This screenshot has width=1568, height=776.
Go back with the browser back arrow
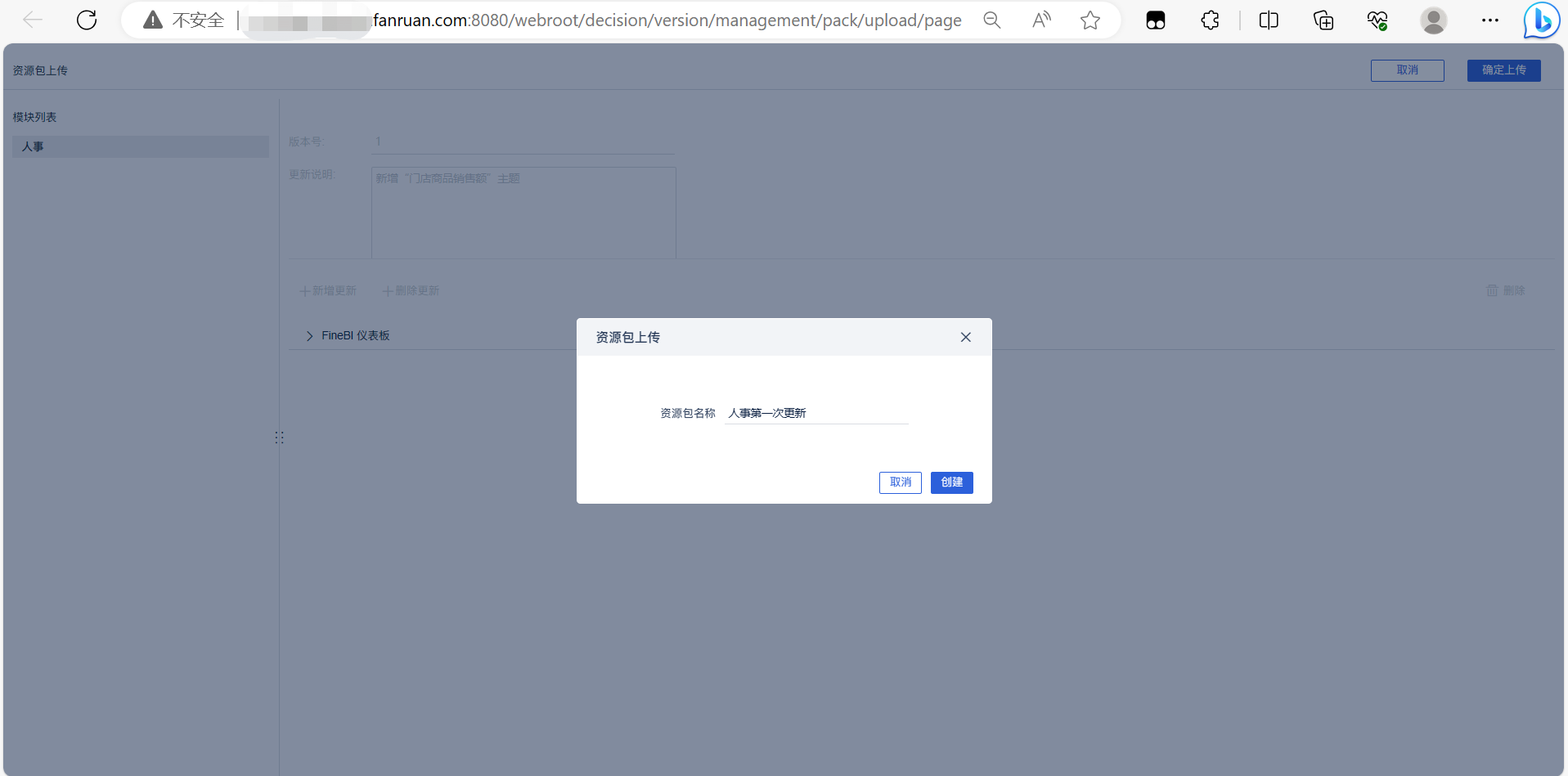click(33, 20)
